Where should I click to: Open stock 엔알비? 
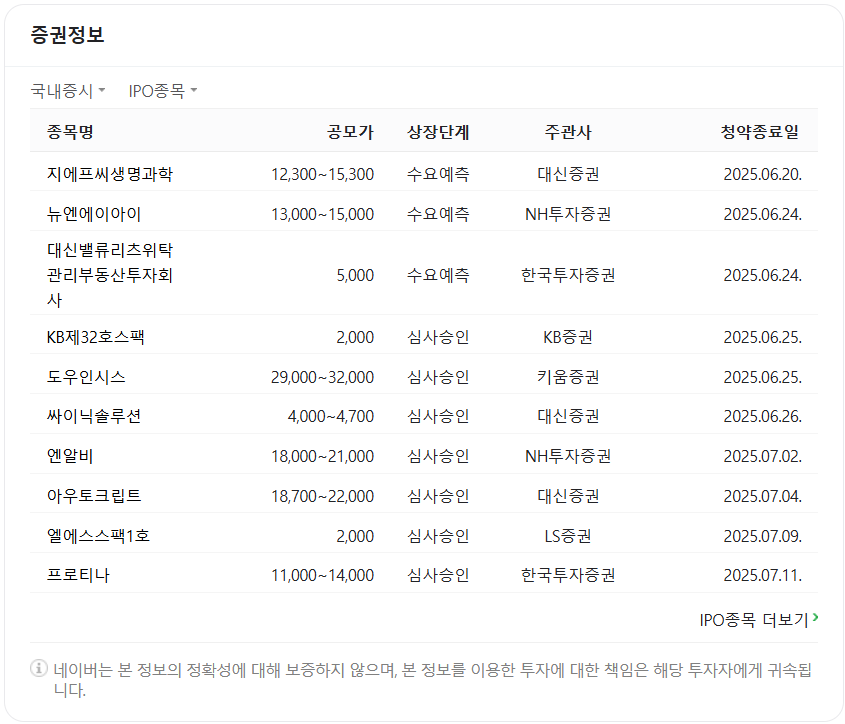point(70,456)
